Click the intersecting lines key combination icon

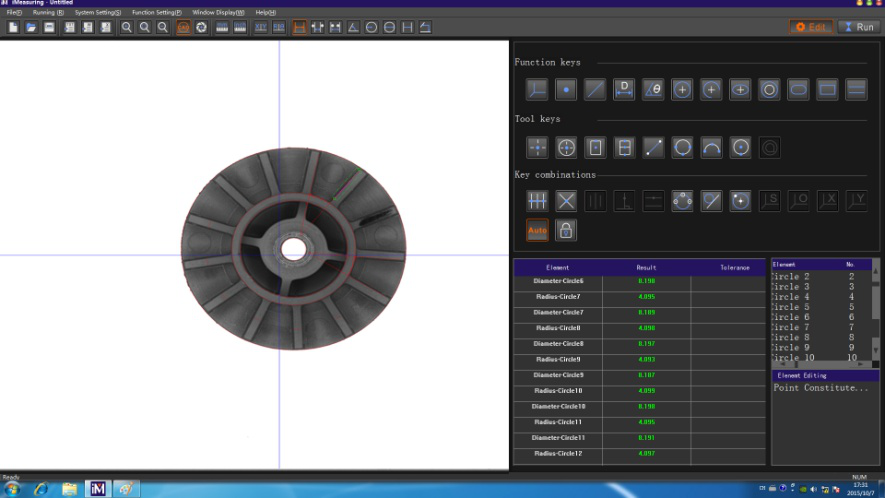(x=566, y=201)
